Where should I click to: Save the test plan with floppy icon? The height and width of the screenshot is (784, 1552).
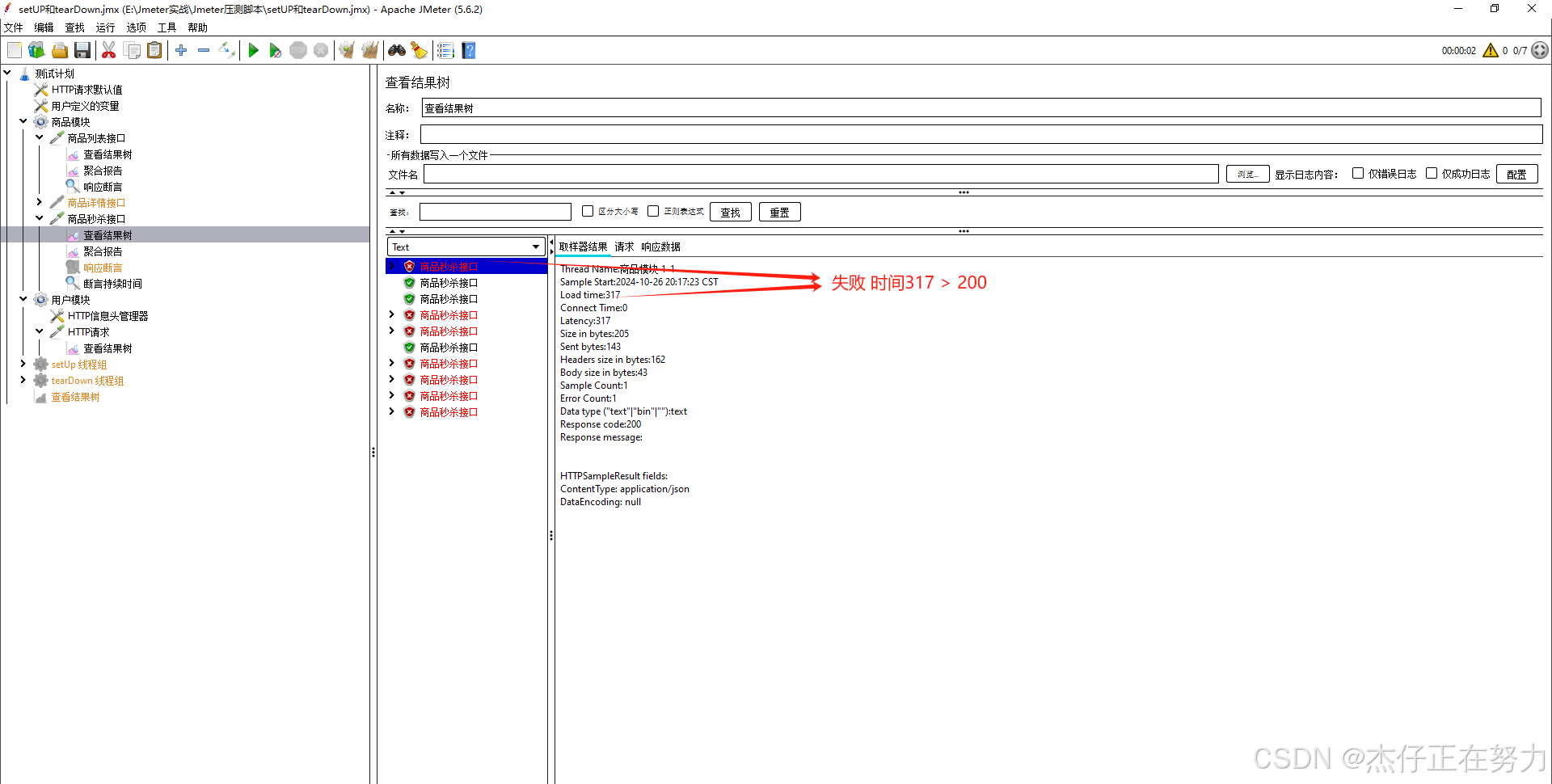pos(82,50)
